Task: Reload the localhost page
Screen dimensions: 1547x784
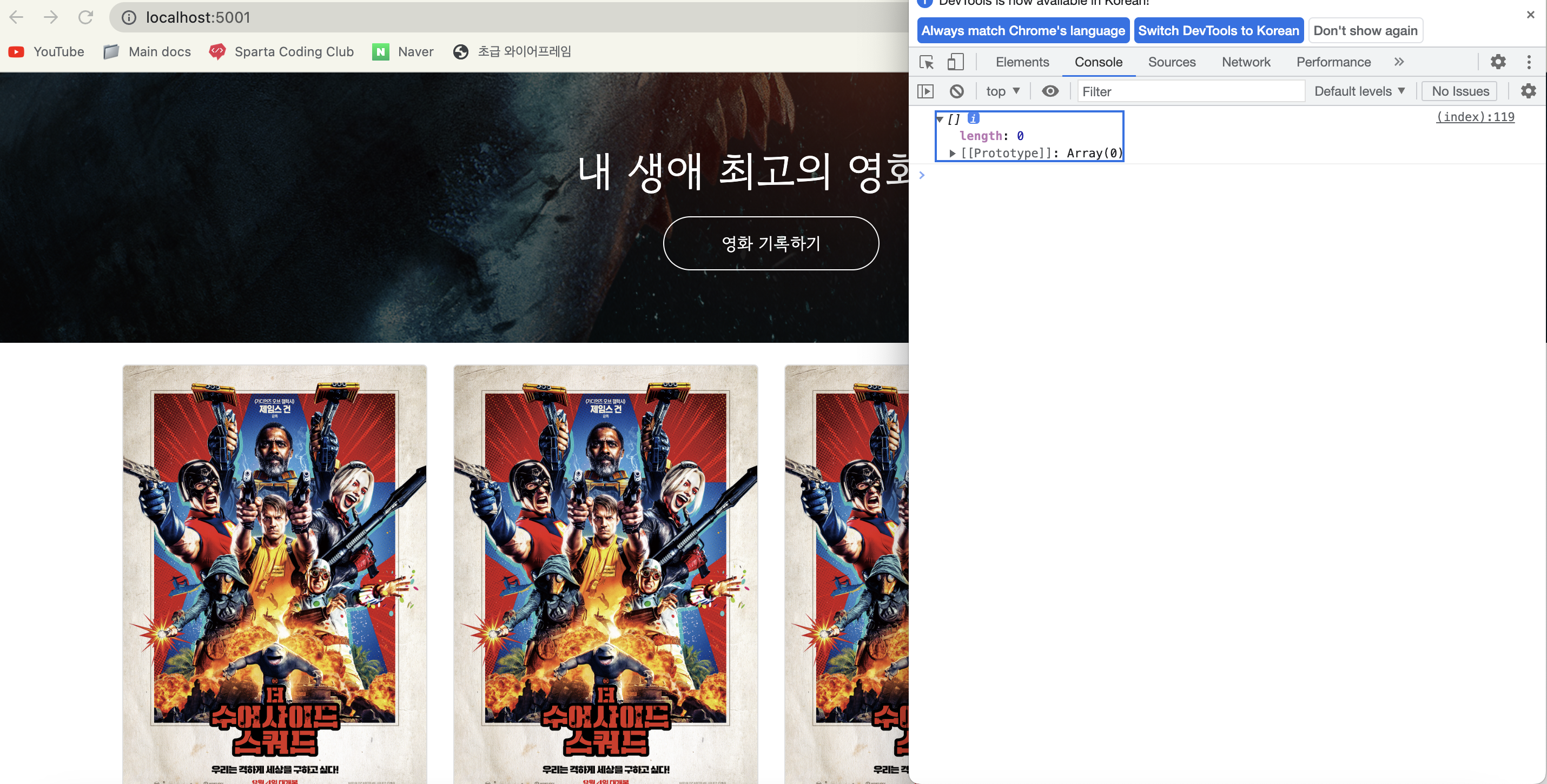Action: pos(86,17)
